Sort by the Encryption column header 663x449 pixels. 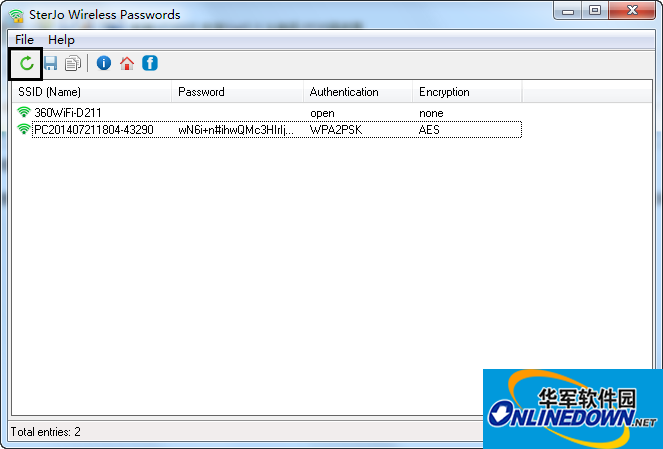pyautogui.click(x=467, y=92)
